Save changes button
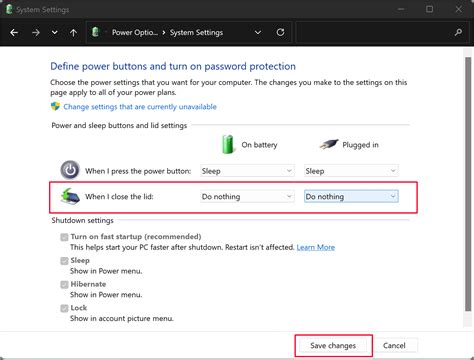Viewport: 474px width, 360px height. [x=333, y=345]
